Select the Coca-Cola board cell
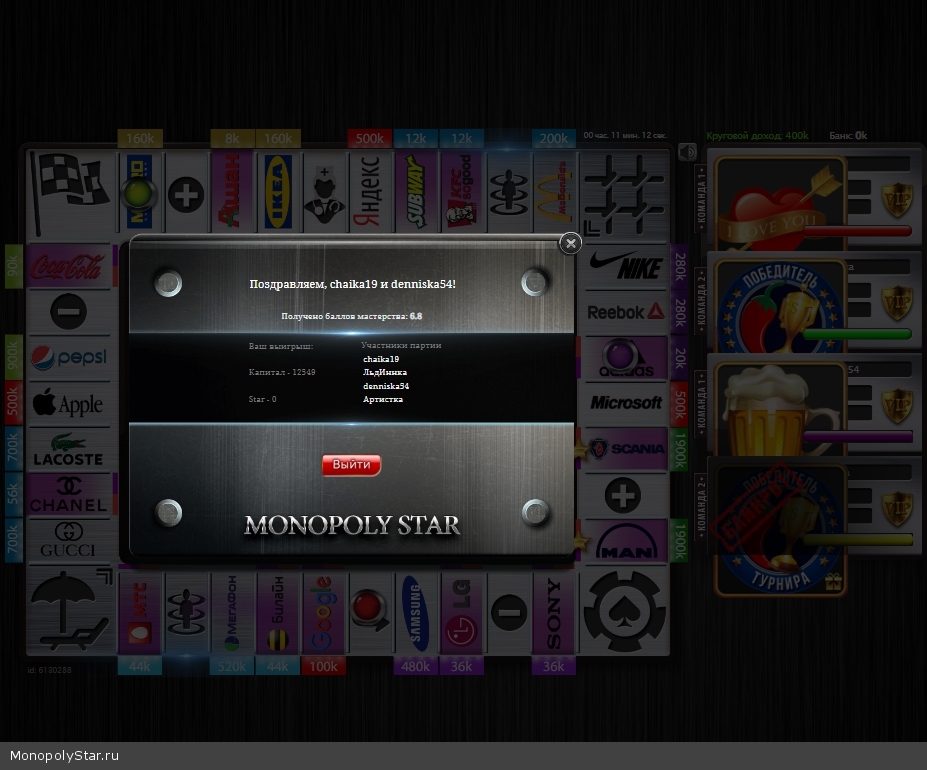 pyautogui.click(x=69, y=267)
